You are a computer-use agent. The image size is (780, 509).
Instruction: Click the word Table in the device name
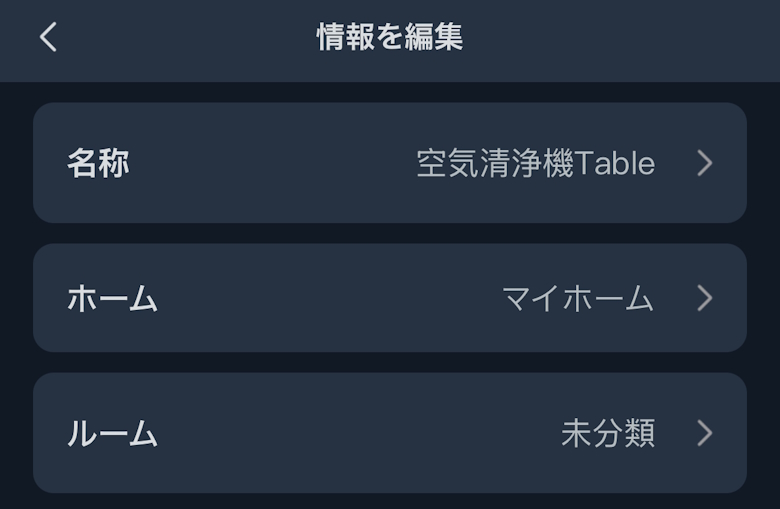(x=615, y=163)
